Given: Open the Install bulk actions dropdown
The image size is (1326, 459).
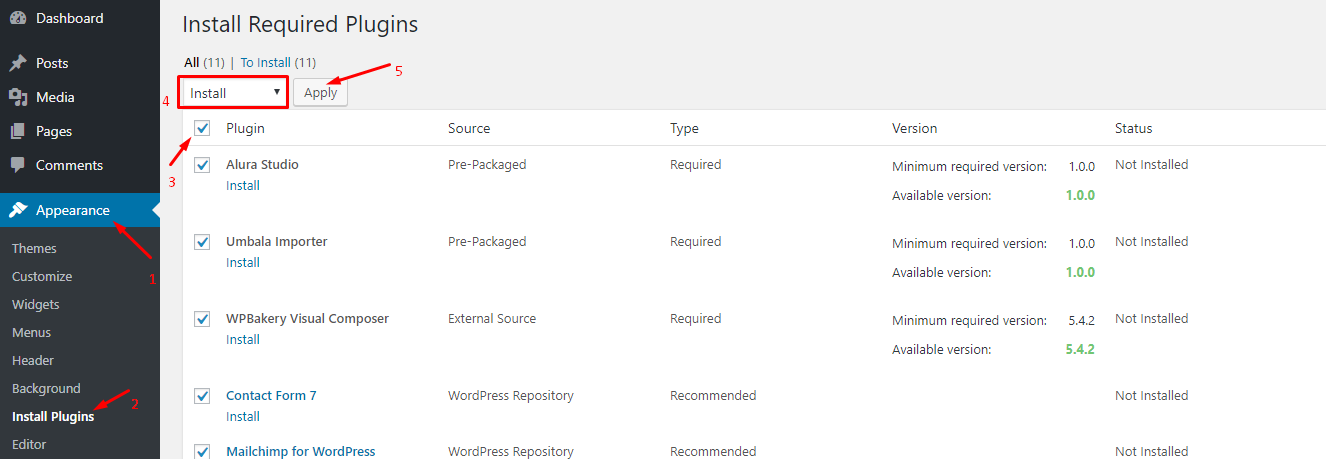Looking at the screenshot, I should (235, 93).
